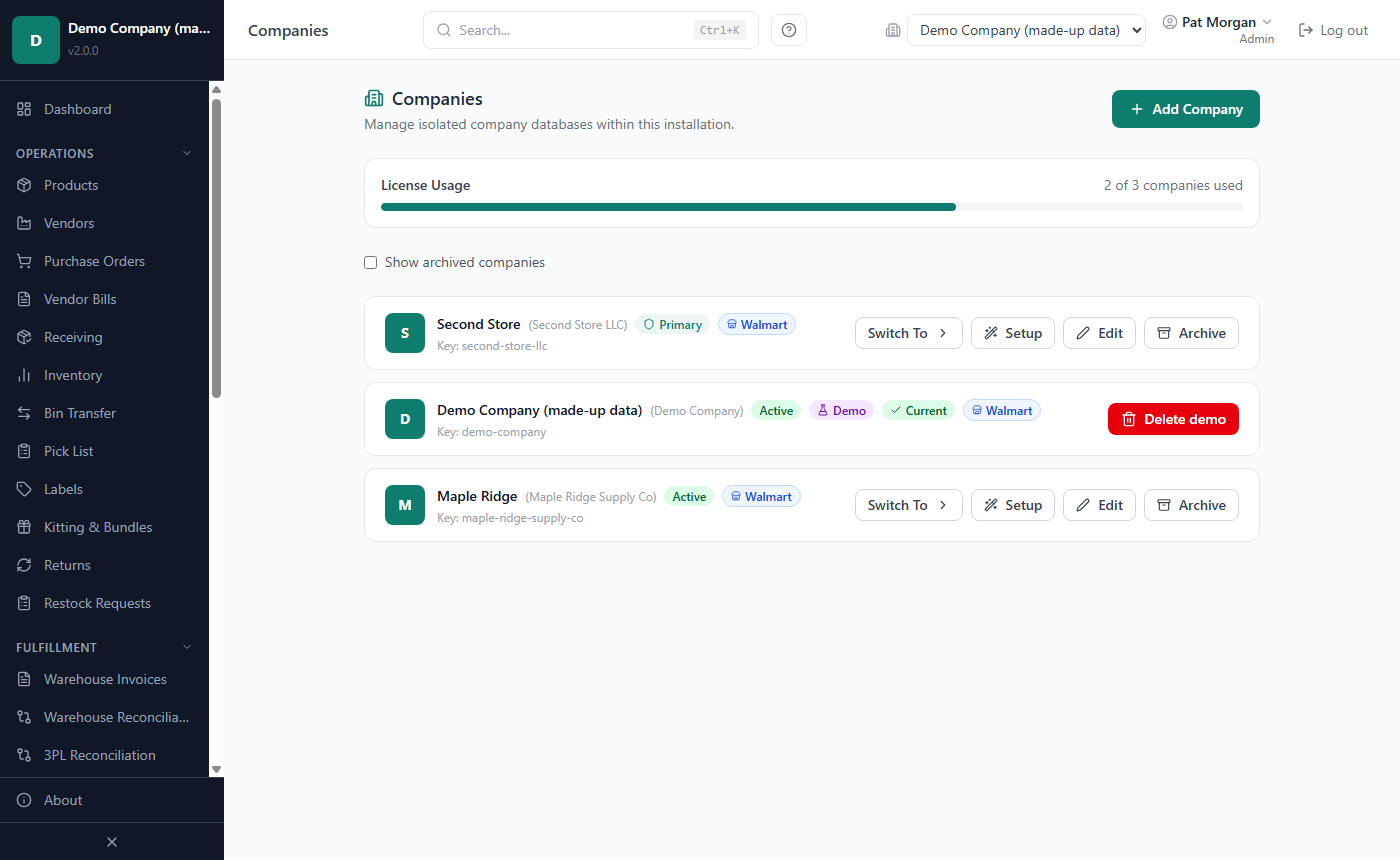This screenshot has height=860, width=1400.
Task: Click the Products box icon
Action: (x=24, y=185)
